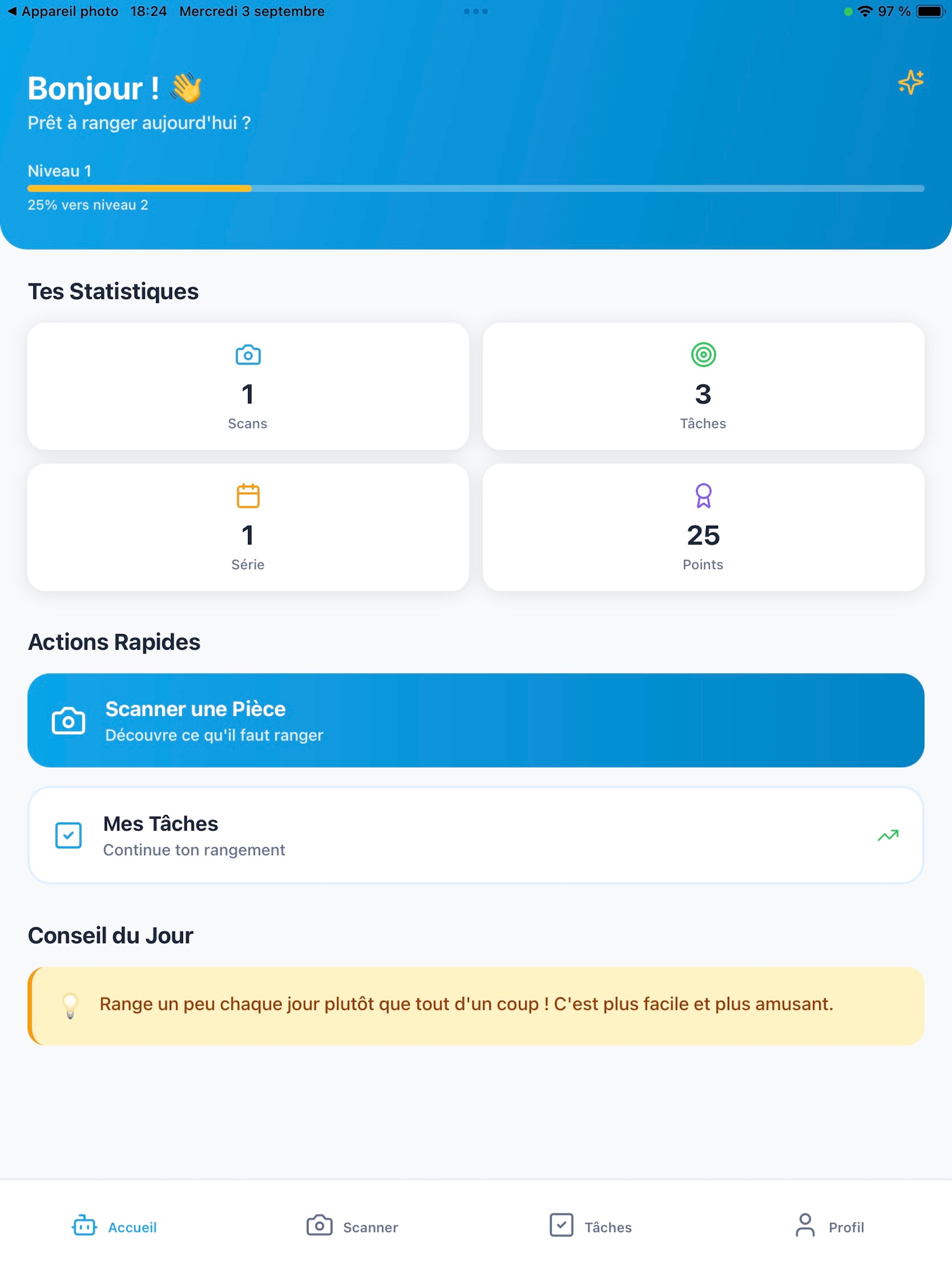Click the orange calendar icon above Série

[248, 496]
